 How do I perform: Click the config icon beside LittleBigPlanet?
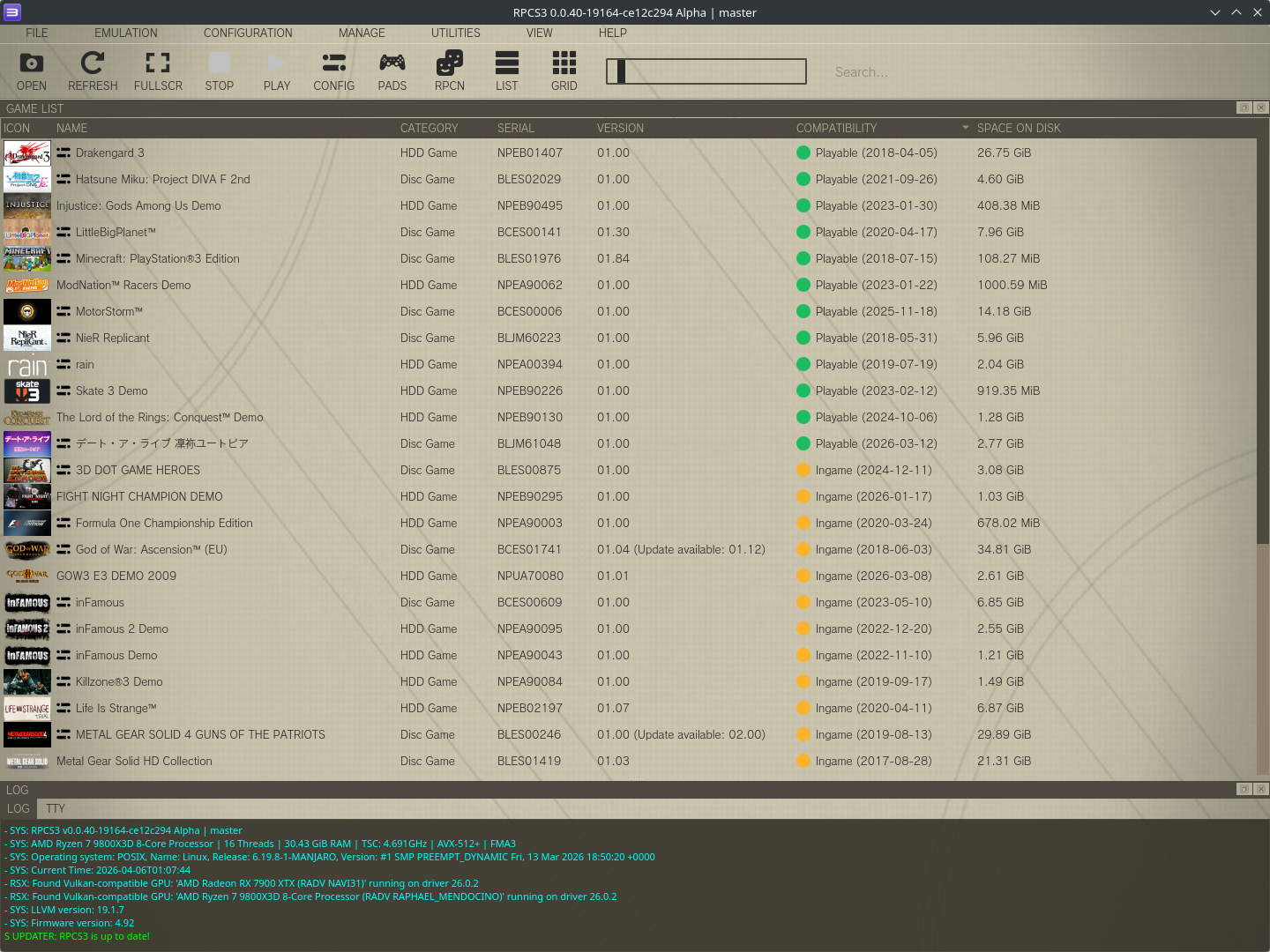pyautogui.click(x=63, y=232)
